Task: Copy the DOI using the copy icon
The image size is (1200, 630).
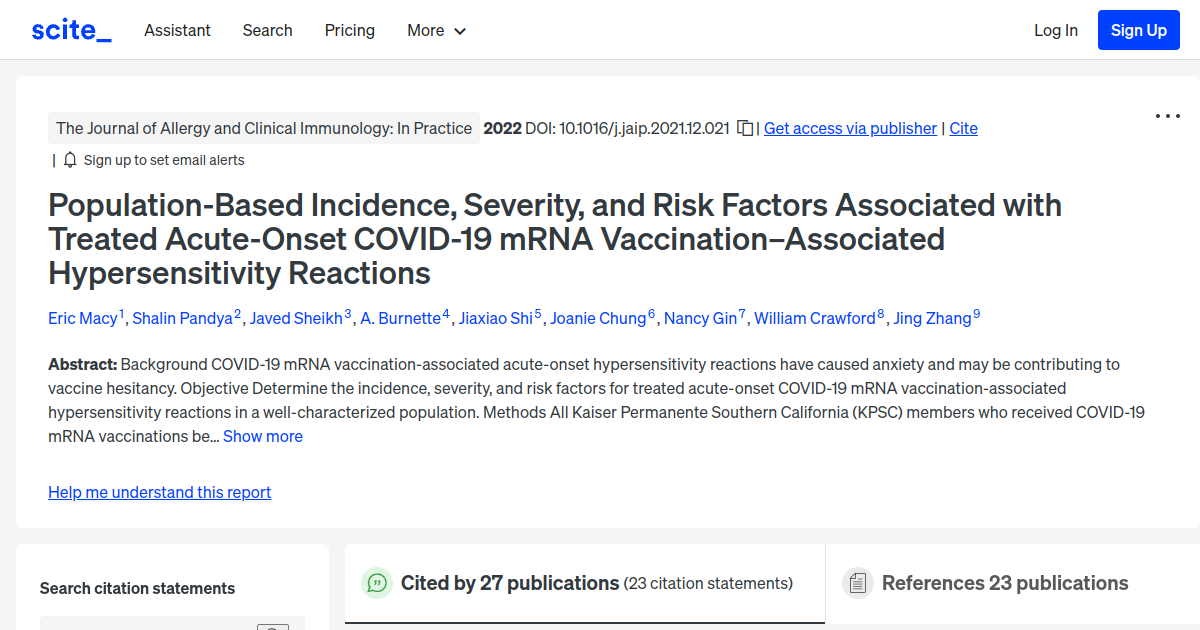Action: [744, 128]
